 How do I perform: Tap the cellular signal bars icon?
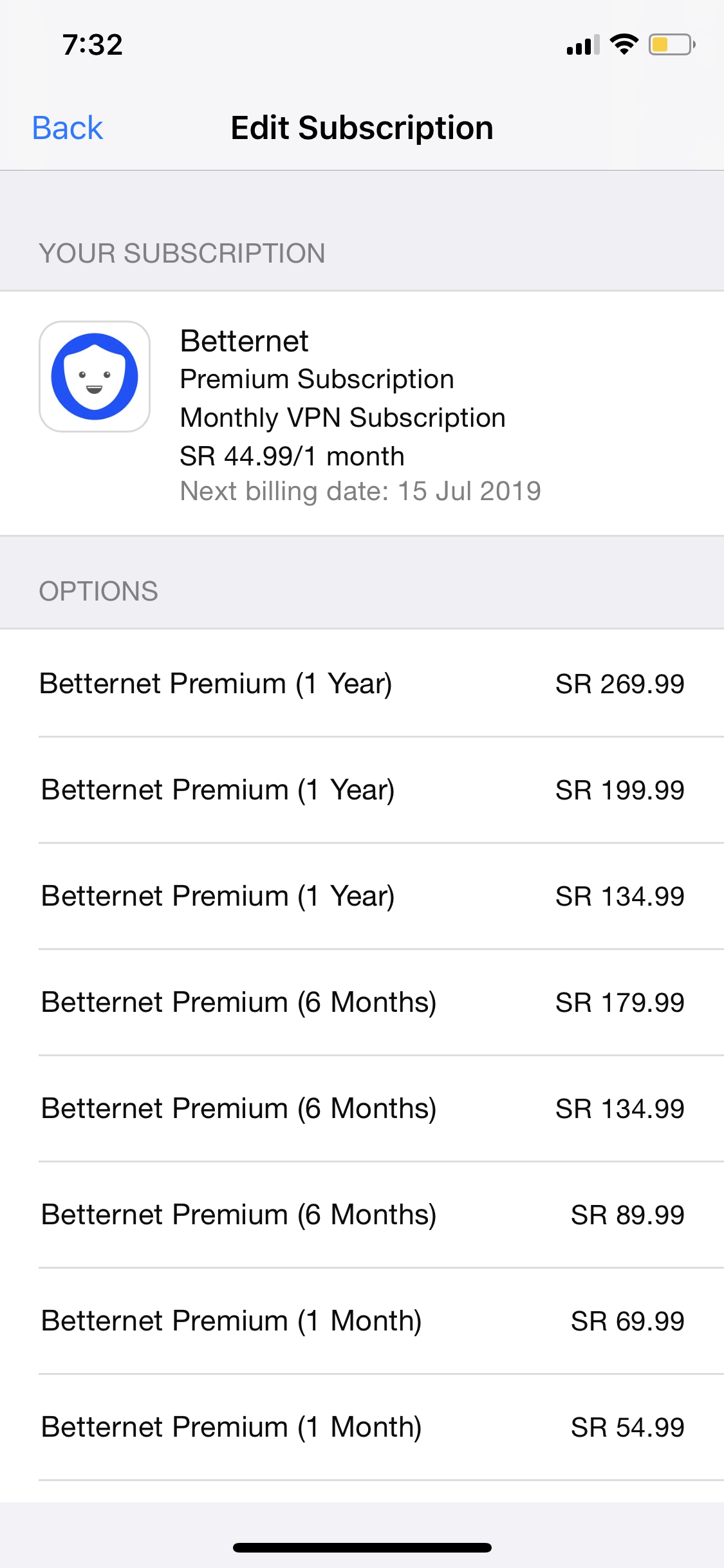click(x=582, y=45)
